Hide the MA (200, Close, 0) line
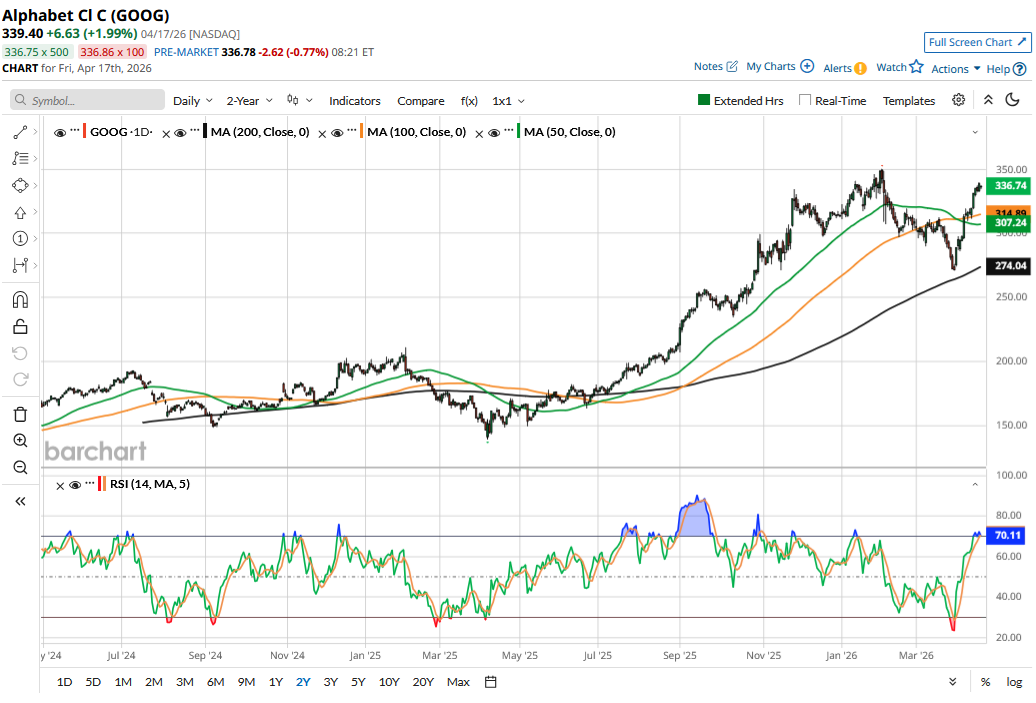Viewport: 1036px width, 703px height. [x=180, y=133]
